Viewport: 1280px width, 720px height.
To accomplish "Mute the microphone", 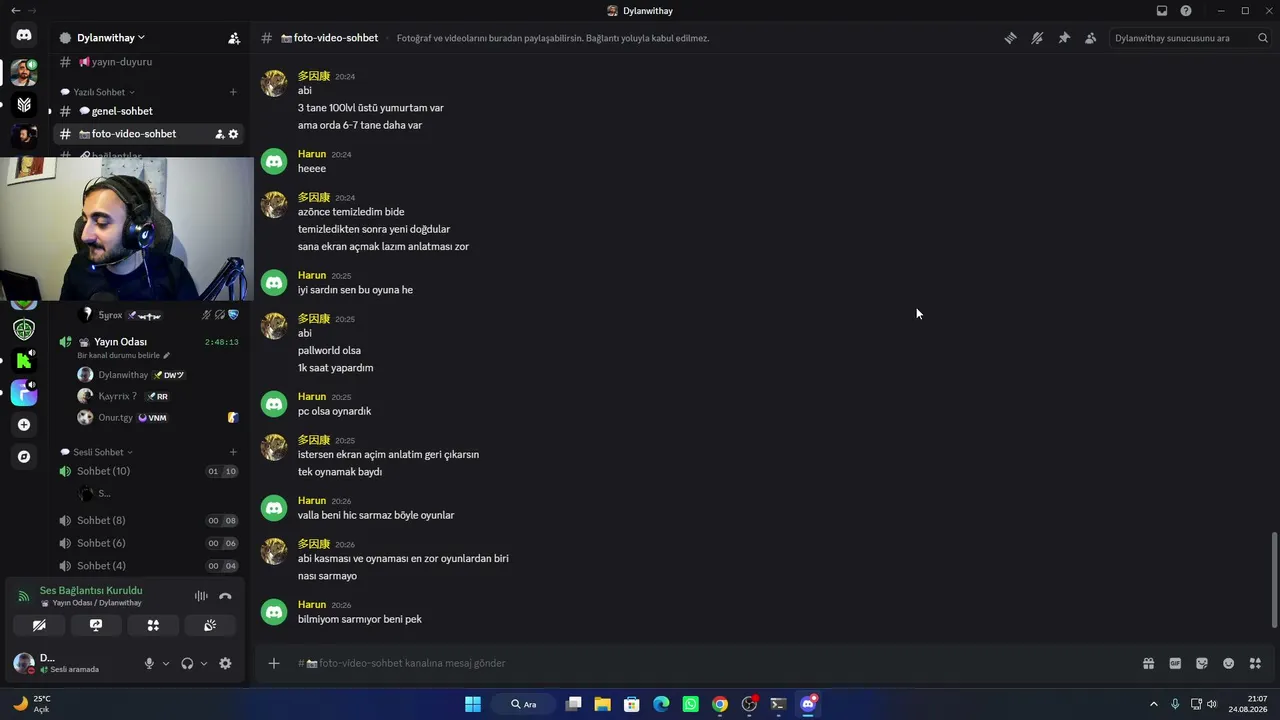I will tap(149, 663).
